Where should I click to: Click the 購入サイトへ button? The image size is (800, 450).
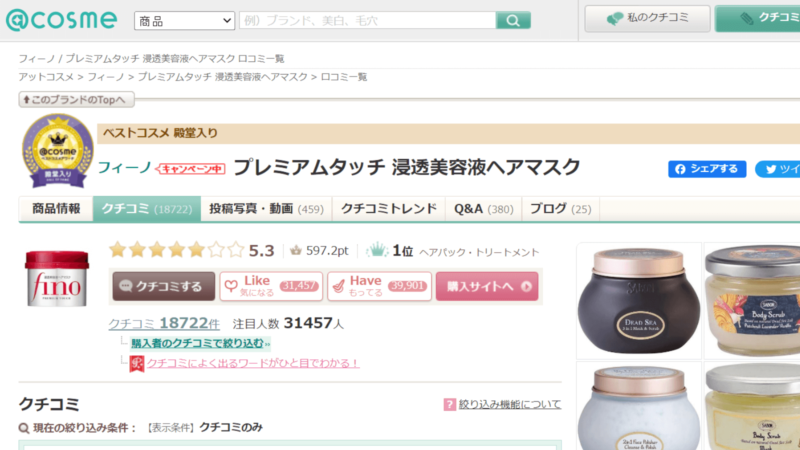pos(486,286)
